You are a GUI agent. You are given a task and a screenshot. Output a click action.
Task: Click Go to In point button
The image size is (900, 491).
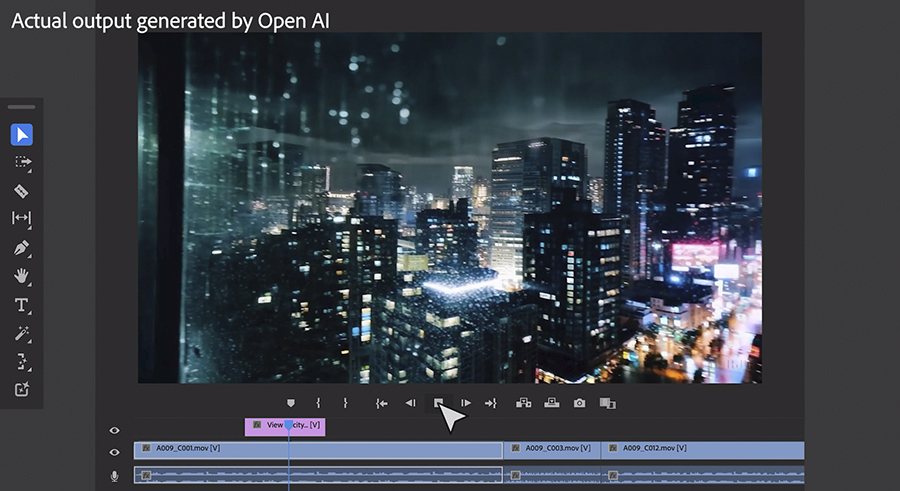(x=382, y=404)
